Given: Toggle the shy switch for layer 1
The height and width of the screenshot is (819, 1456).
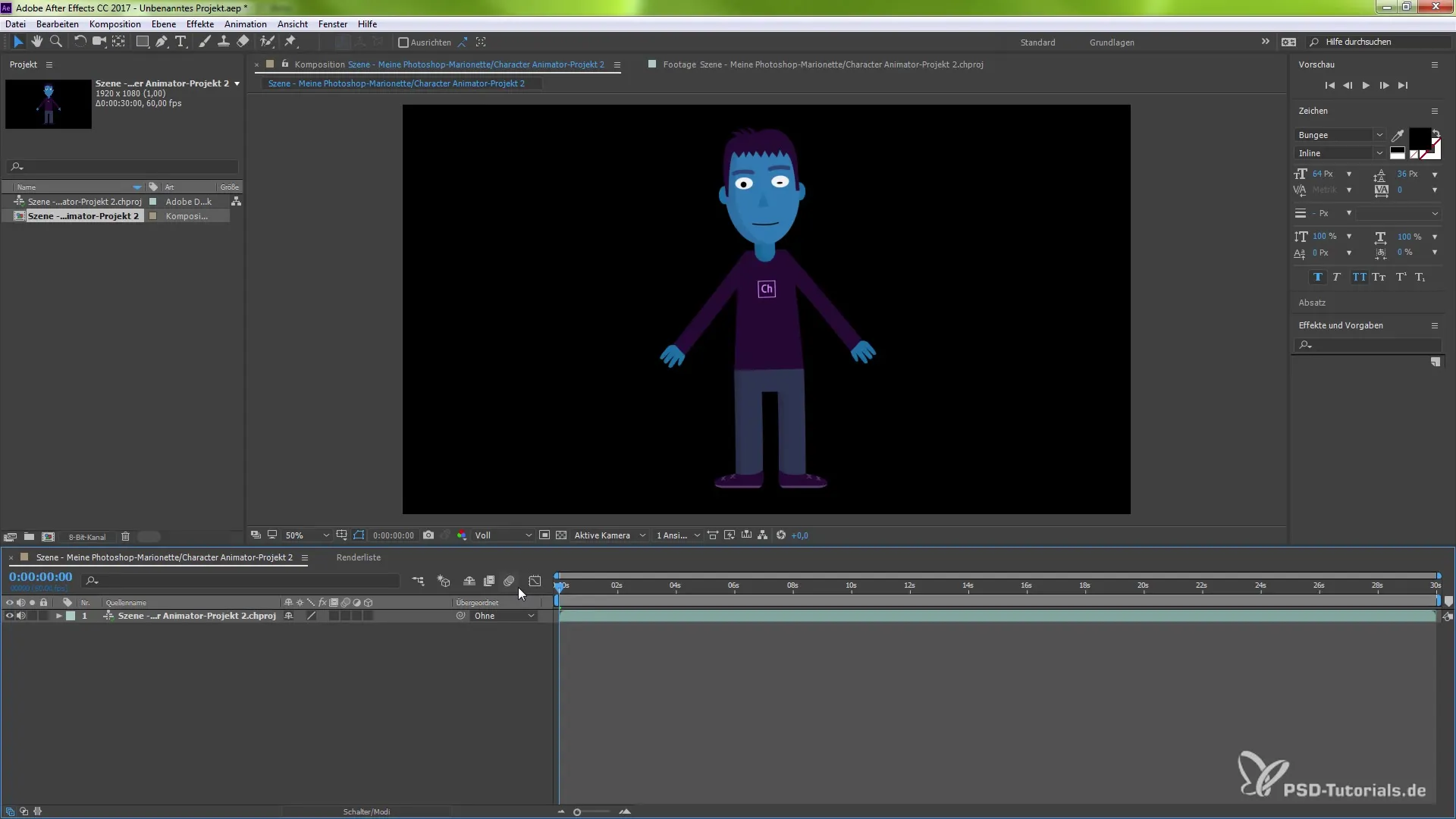Looking at the screenshot, I should pos(288,617).
